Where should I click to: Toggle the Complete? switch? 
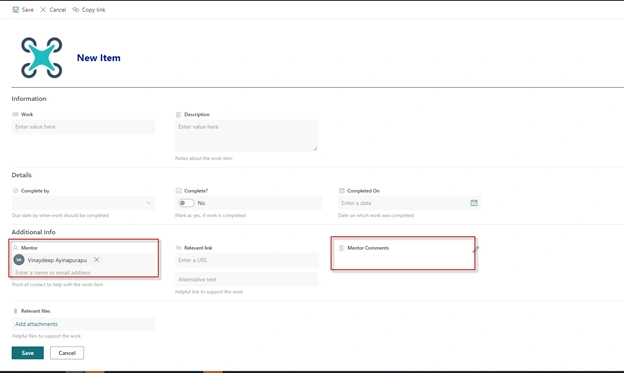(186, 203)
